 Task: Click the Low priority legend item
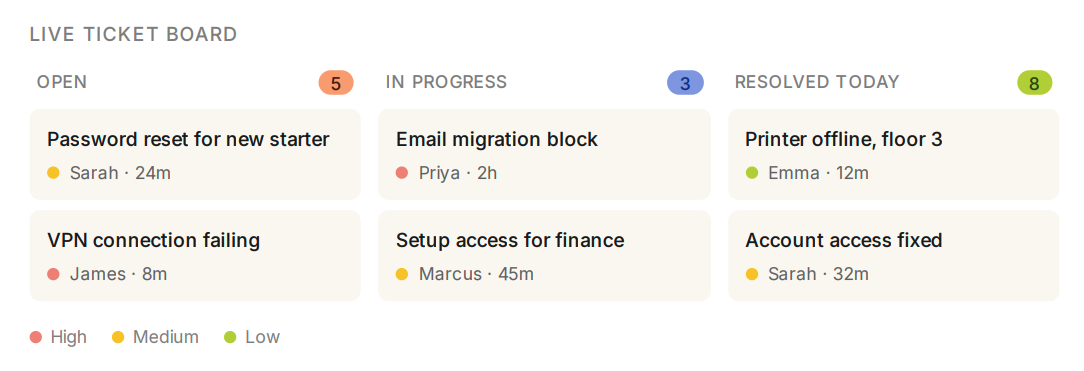[x=252, y=337]
